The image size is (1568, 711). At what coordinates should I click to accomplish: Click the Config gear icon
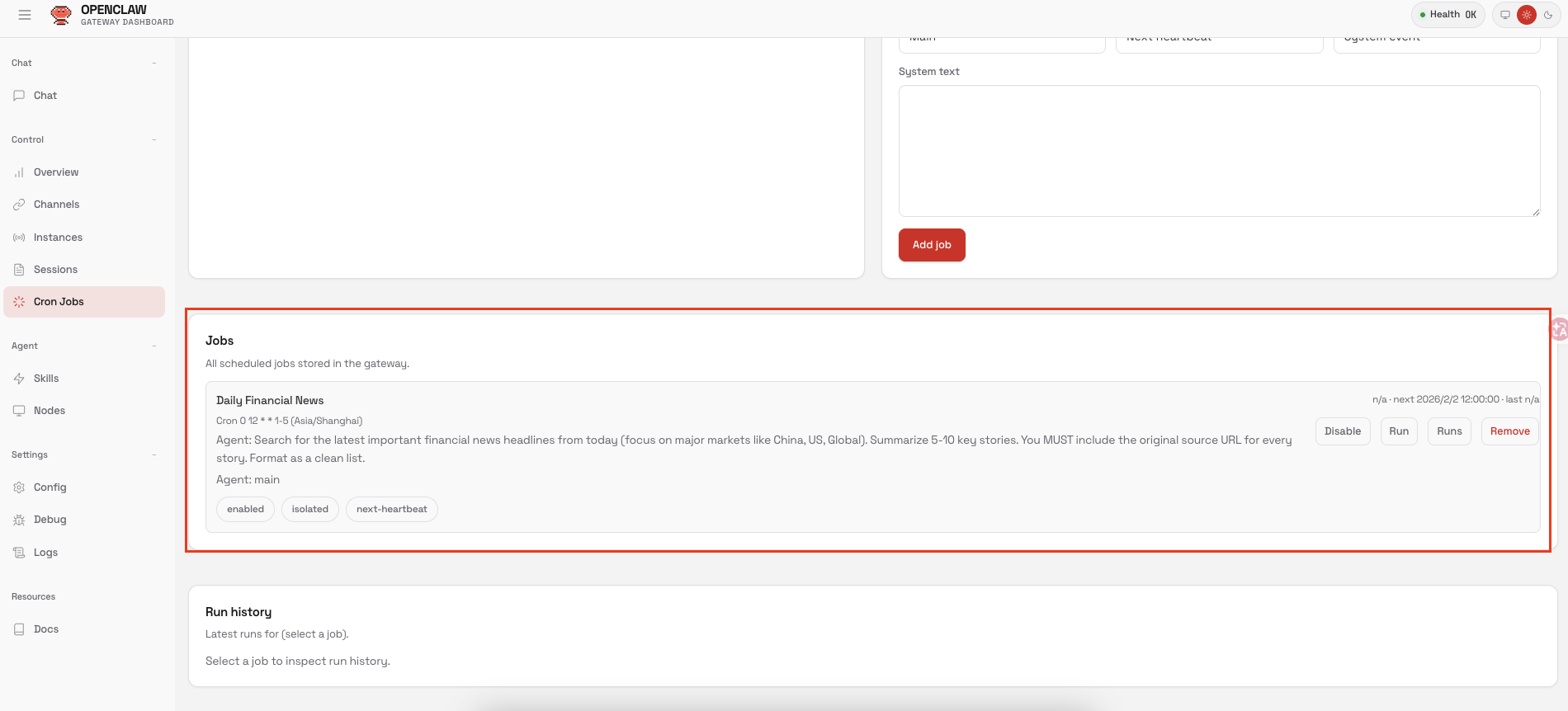click(19, 487)
